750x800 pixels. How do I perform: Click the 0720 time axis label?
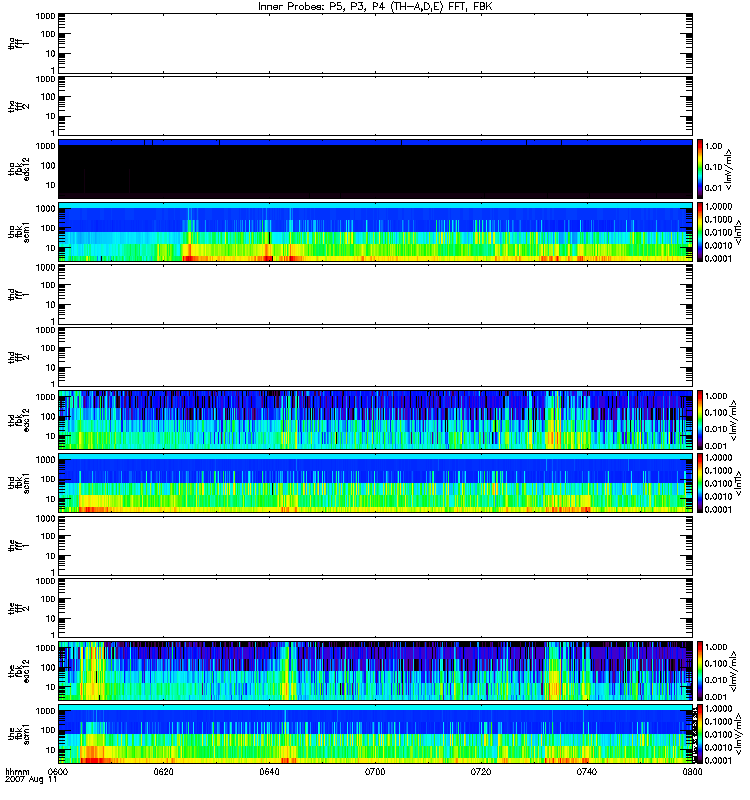pyautogui.click(x=481, y=771)
